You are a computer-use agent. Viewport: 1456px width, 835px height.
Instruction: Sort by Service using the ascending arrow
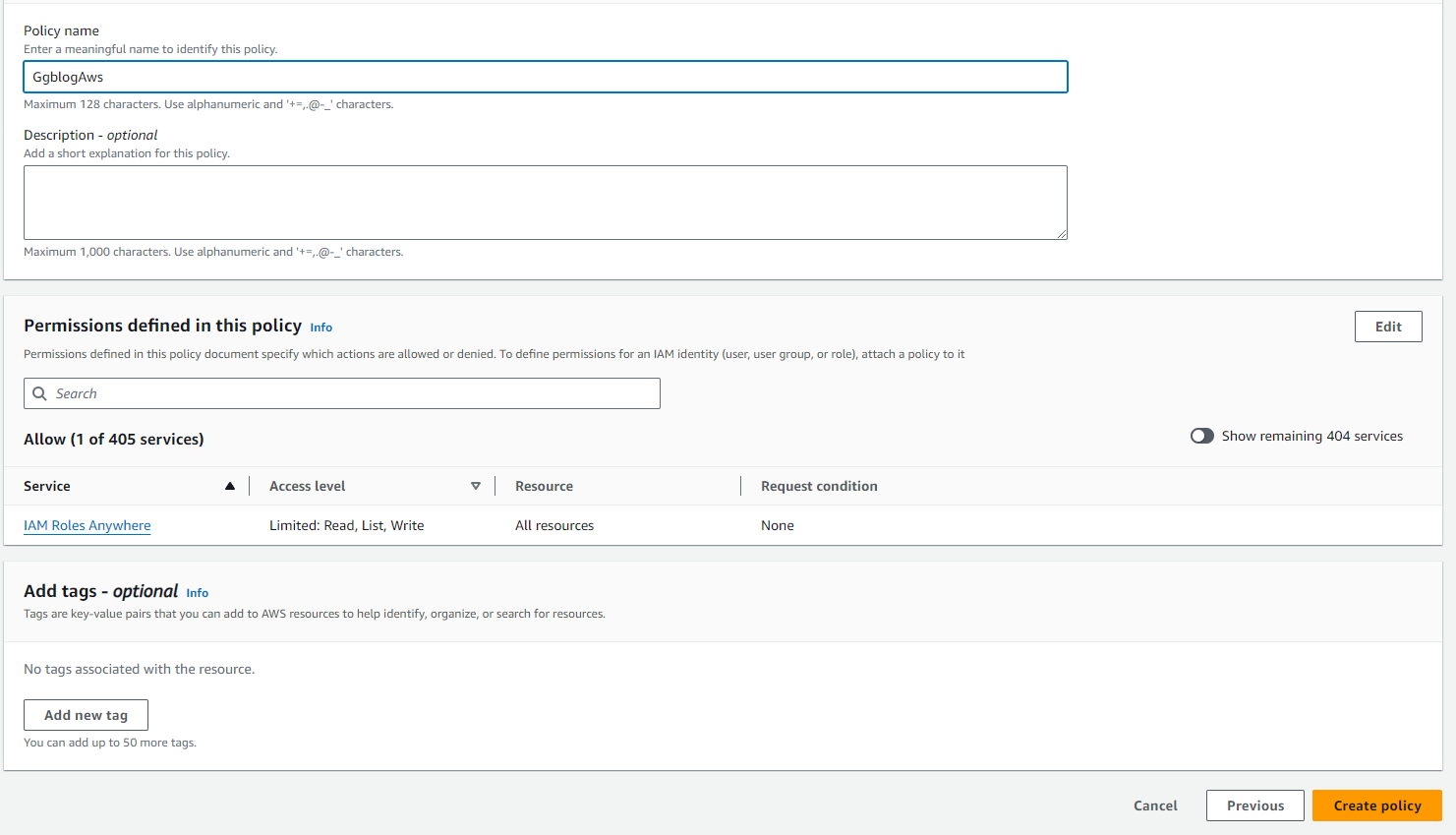pos(230,486)
